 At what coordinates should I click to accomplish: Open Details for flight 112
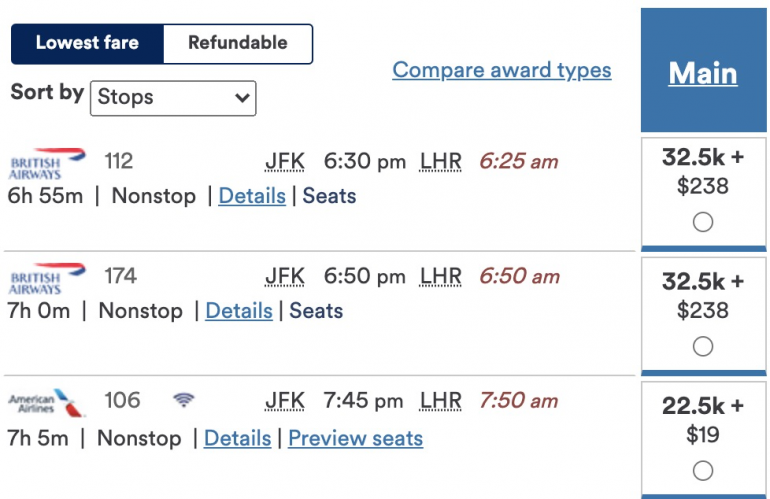click(252, 196)
